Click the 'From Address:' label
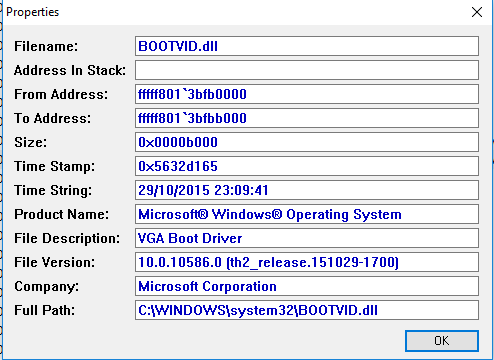 (61, 94)
